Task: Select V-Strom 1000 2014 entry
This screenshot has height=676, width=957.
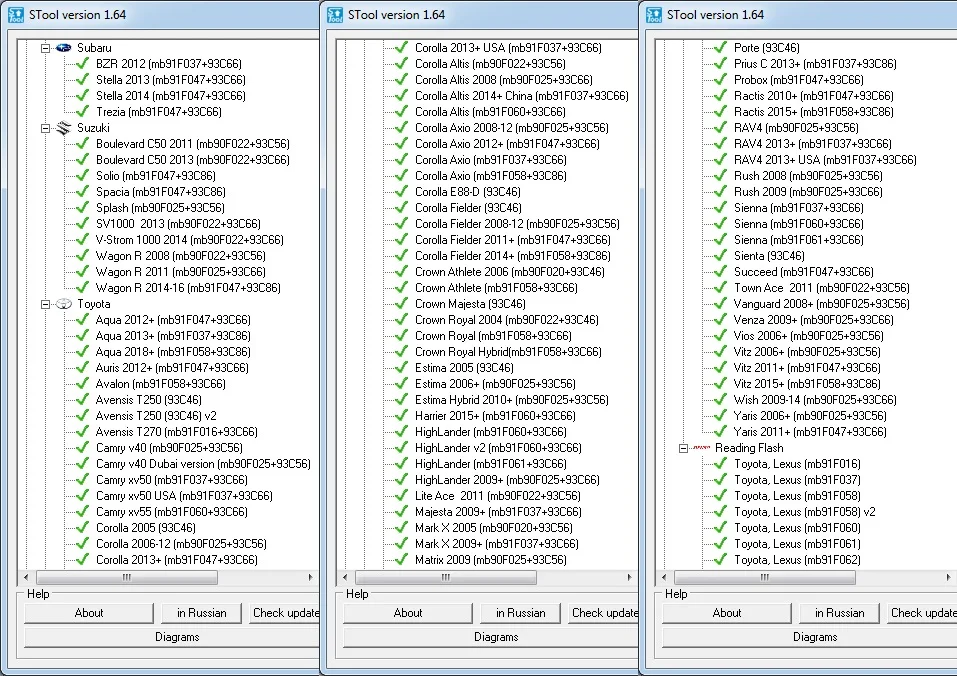Action: 189,240
